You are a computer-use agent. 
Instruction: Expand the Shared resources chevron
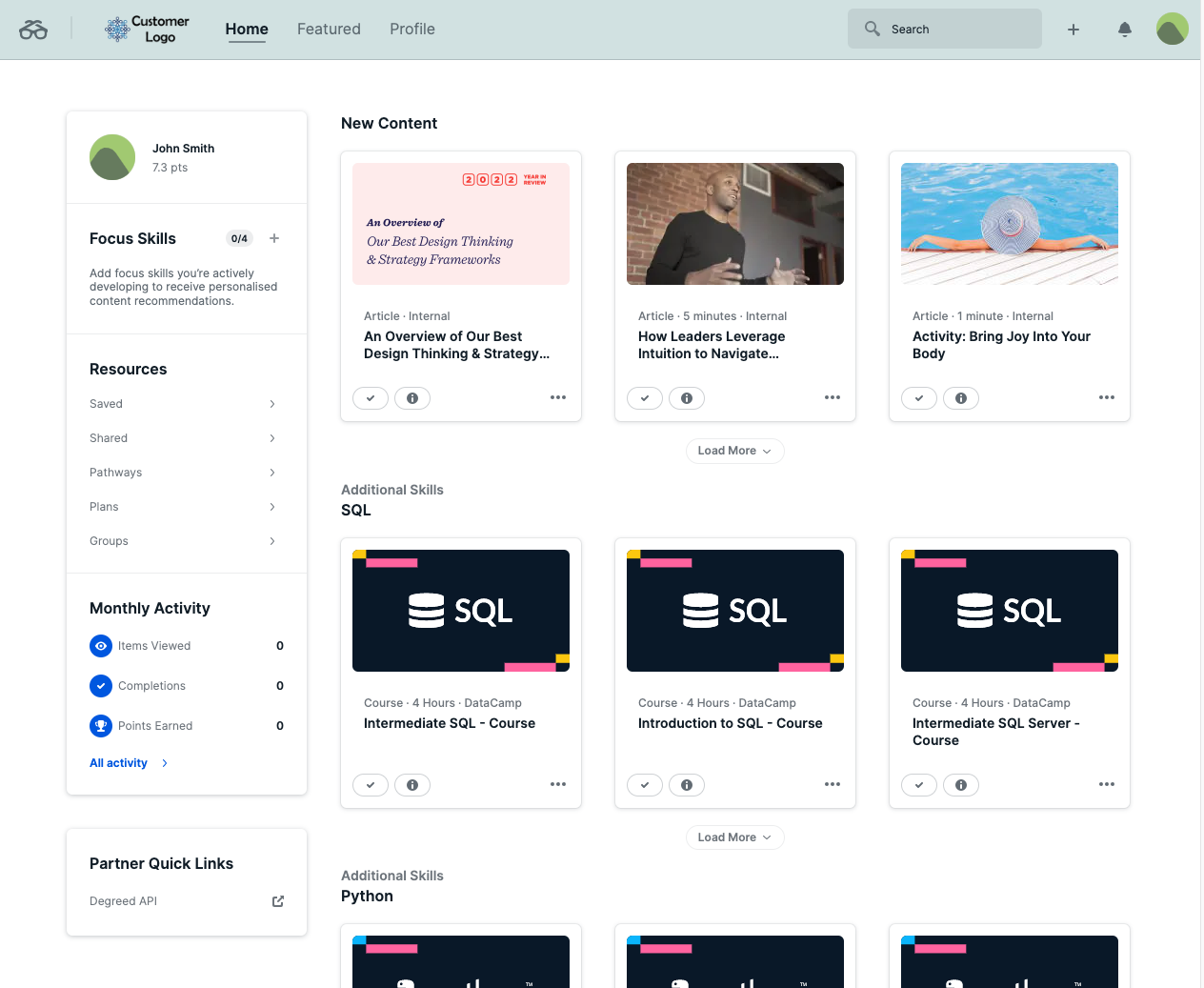[272, 438]
